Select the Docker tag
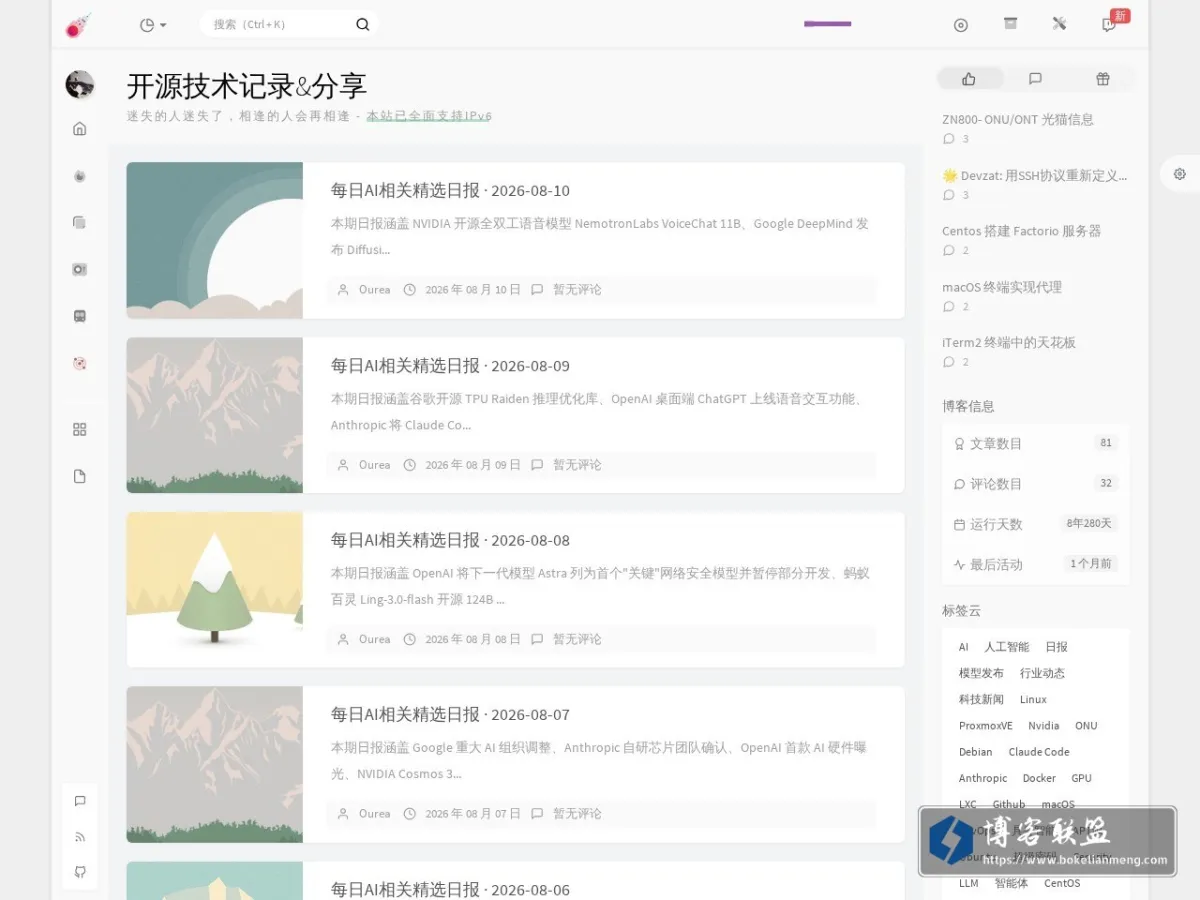Image resolution: width=1200 pixels, height=900 pixels. coord(1039,778)
